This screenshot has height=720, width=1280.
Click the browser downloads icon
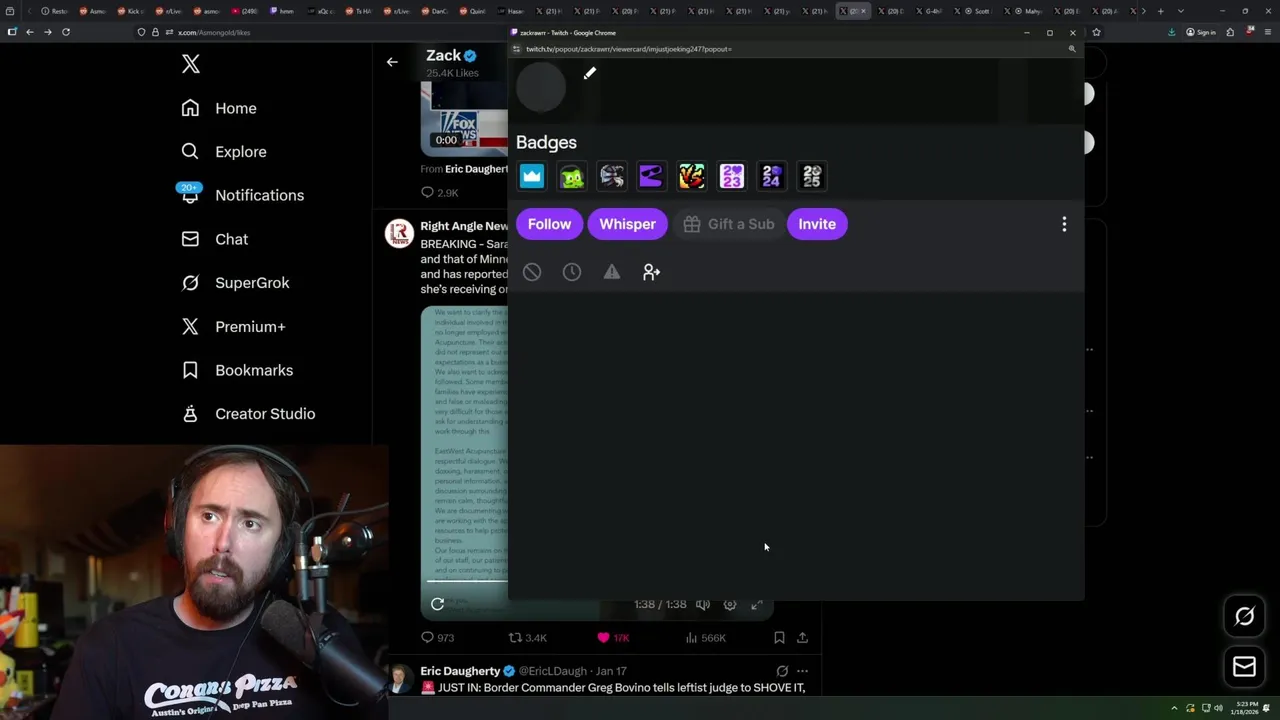tap(1171, 32)
